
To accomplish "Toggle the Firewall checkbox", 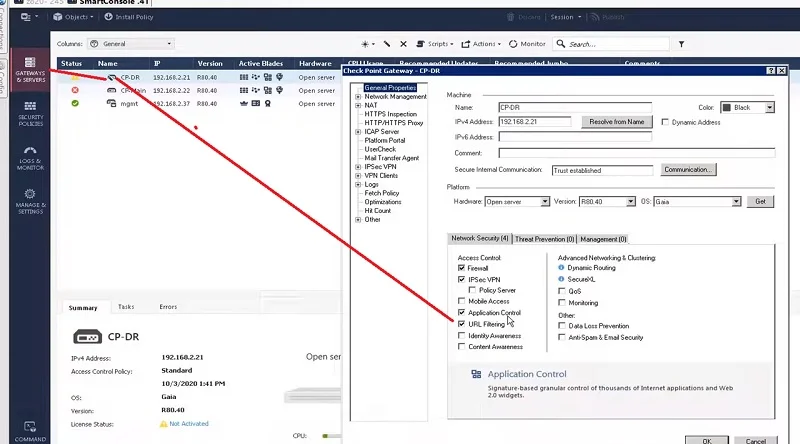I will click(462, 268).
